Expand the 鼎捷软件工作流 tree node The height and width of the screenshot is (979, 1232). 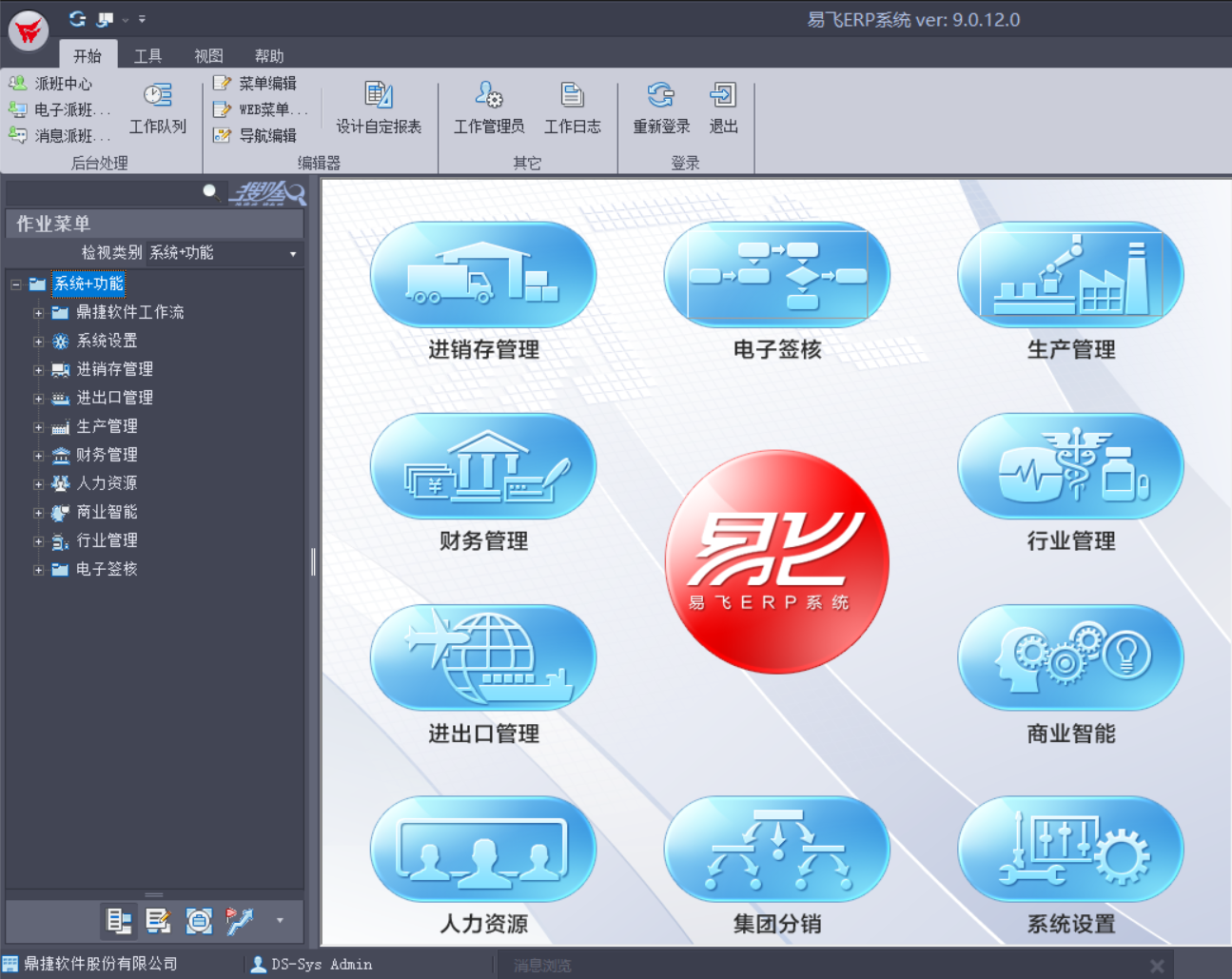[x=39, y=313]
